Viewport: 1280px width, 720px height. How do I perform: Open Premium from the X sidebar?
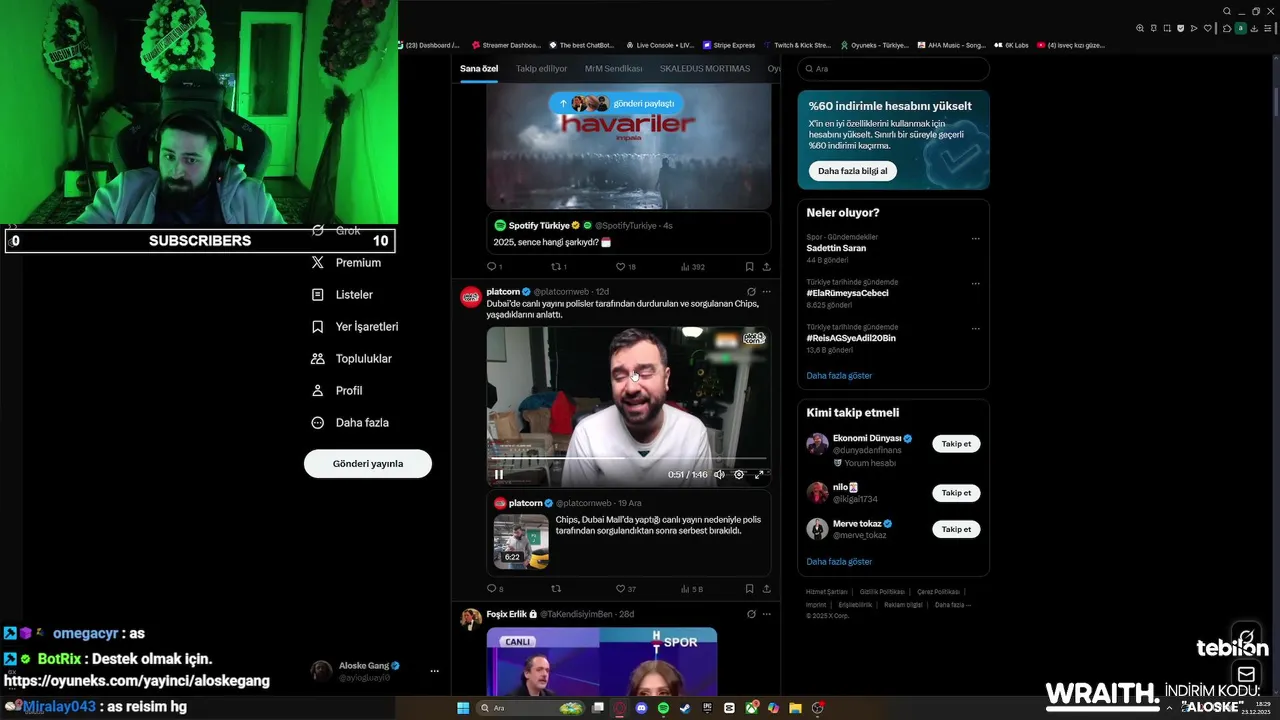(x=347, y=263)
